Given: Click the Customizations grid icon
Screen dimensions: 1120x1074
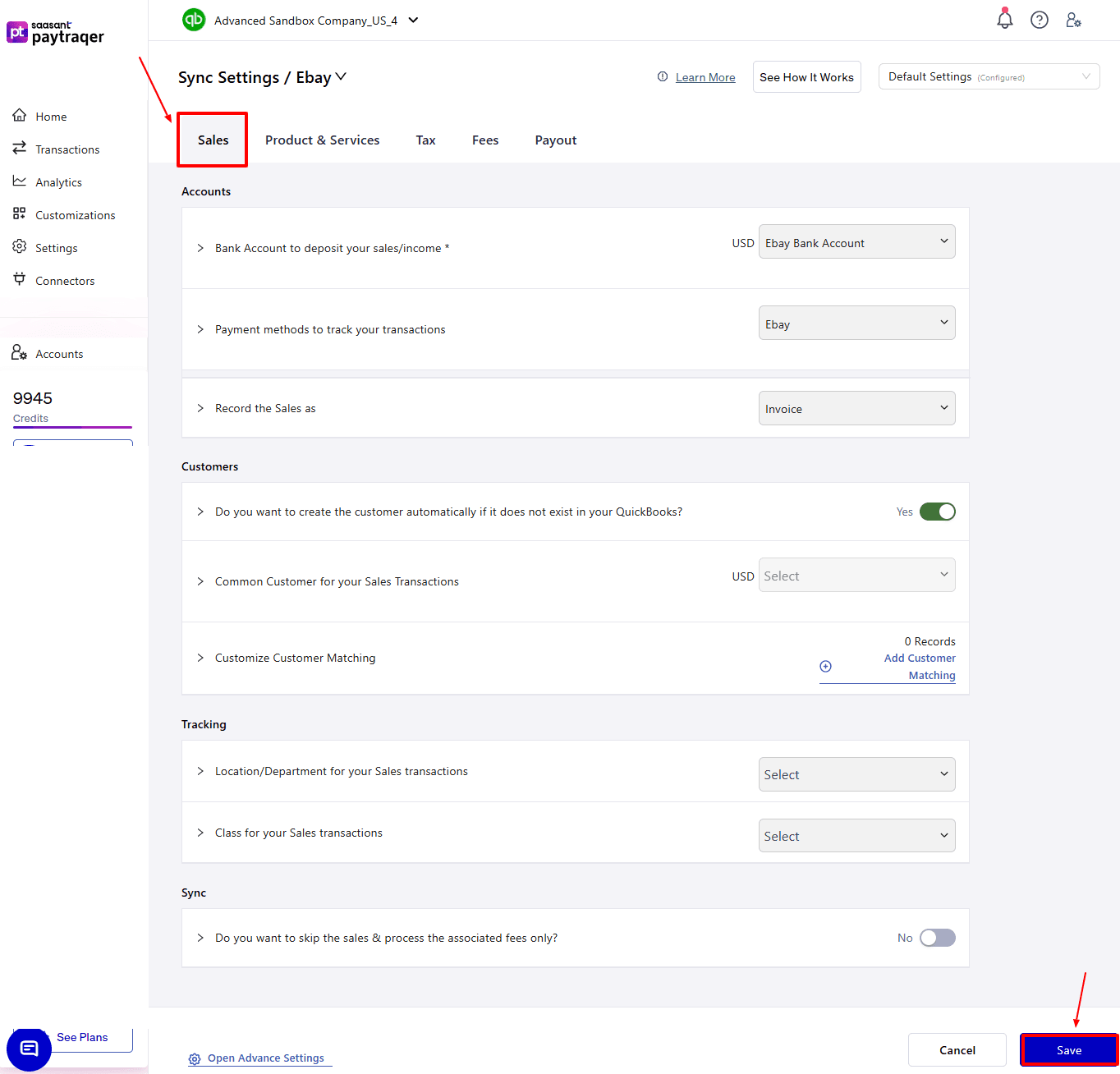Looking at the screenshot, I should point(20,214).
